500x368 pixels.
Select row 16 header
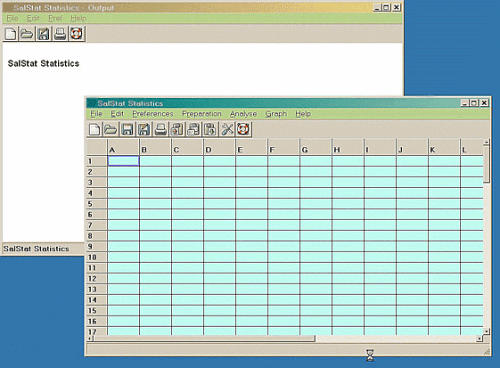pyautogui.click(x=97, y=321)
